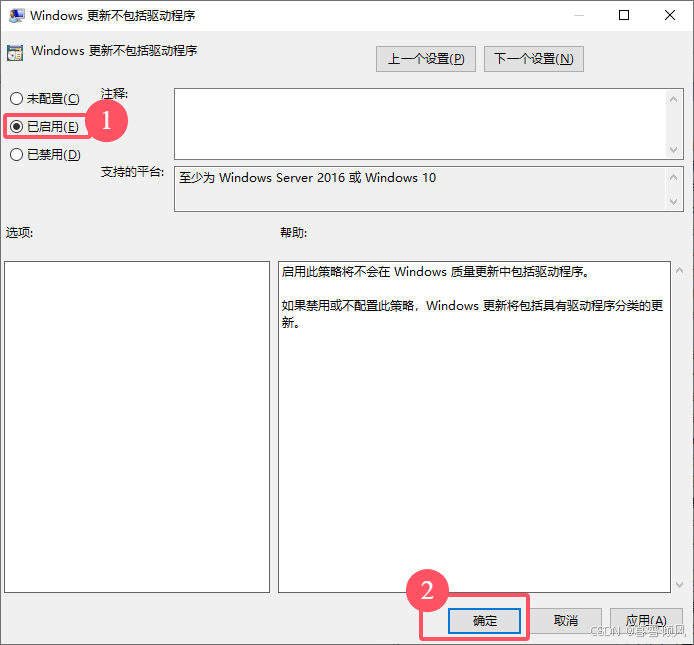Click up arrow in 支持的平台 scrollbar

coord(674,177)
